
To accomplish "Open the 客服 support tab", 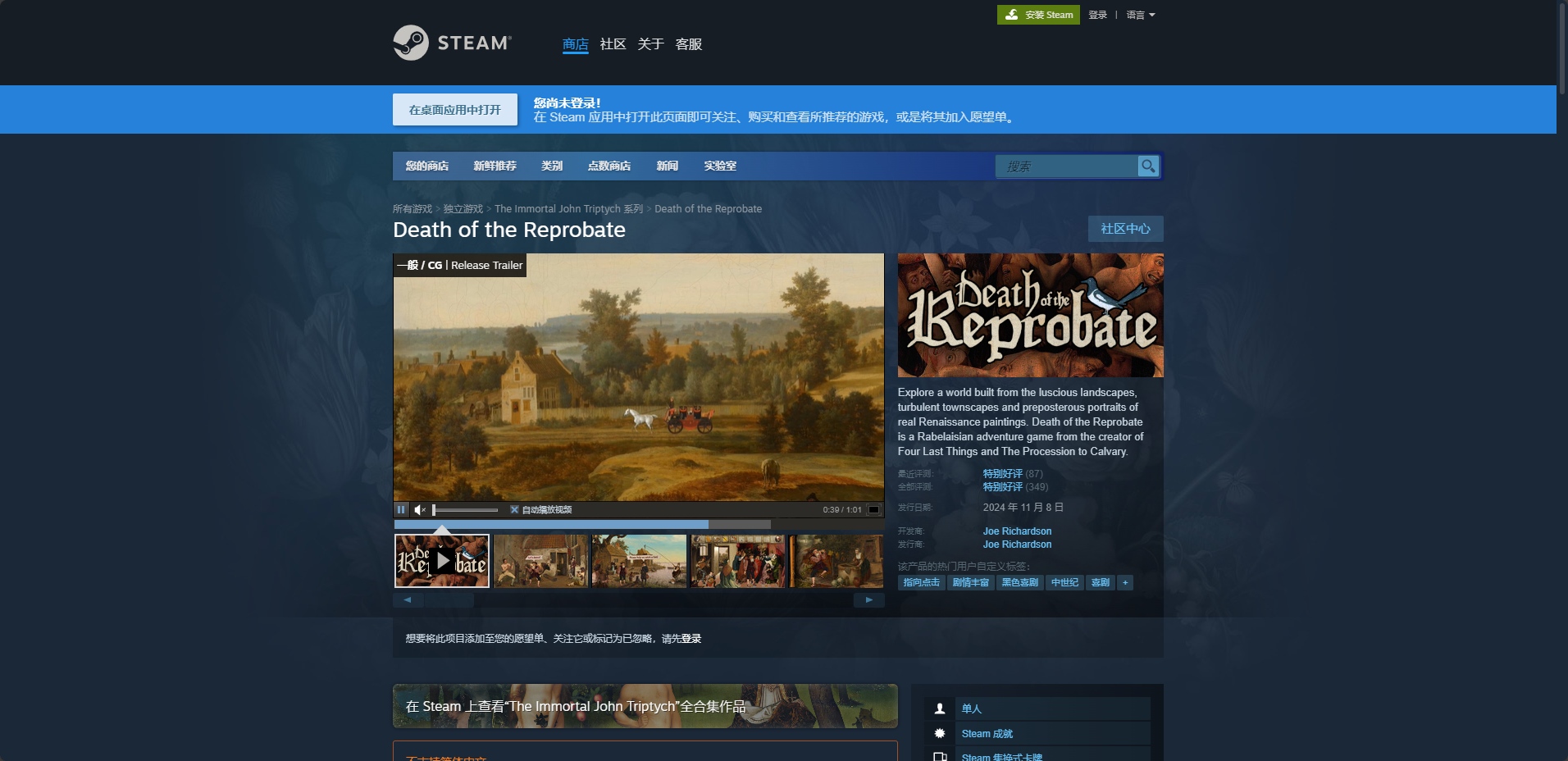I will click(x=689, y=44).
